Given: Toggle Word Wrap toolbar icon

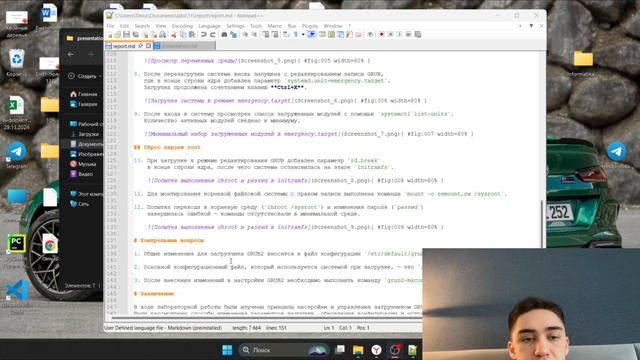Looking at the screenshot, I should (x=286, y=35).
